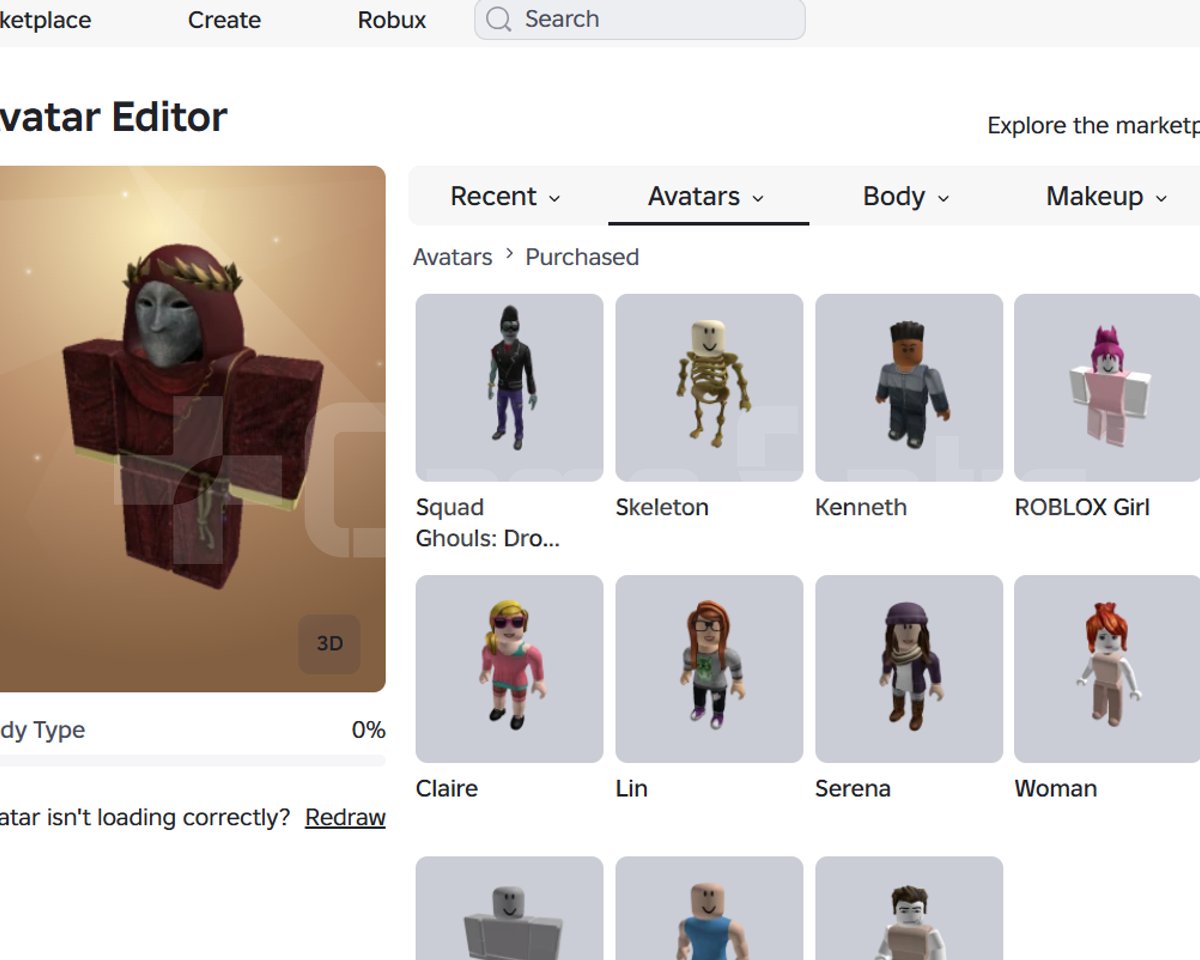Image resolution: width=1200 pixels, height=960 pixels.
Task: Click the Skeleton name label
Action: pyautogui.click(x=662, y=507)
